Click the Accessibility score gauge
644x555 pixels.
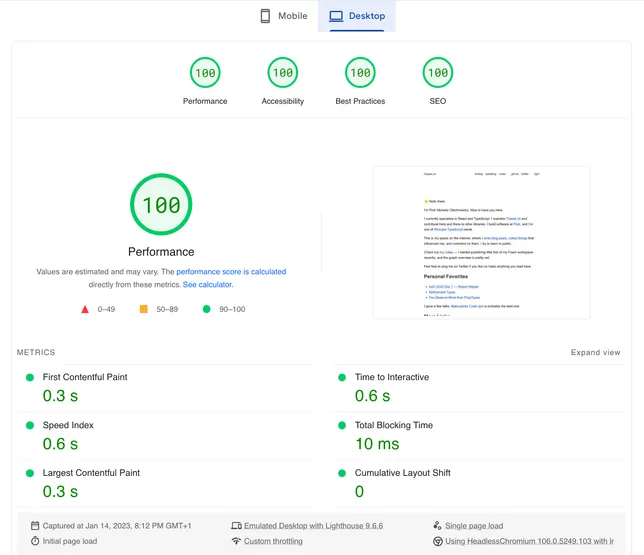283,73
